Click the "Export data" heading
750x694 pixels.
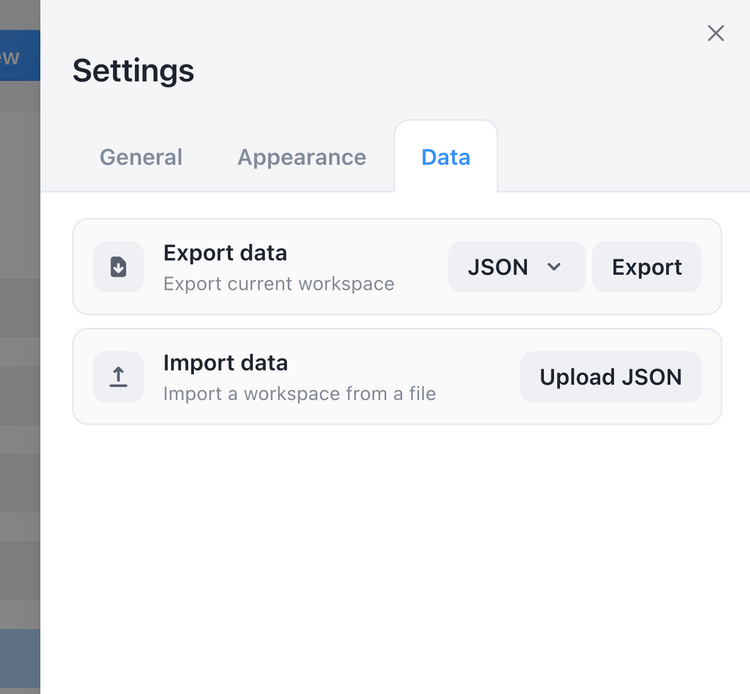point(225,253)
